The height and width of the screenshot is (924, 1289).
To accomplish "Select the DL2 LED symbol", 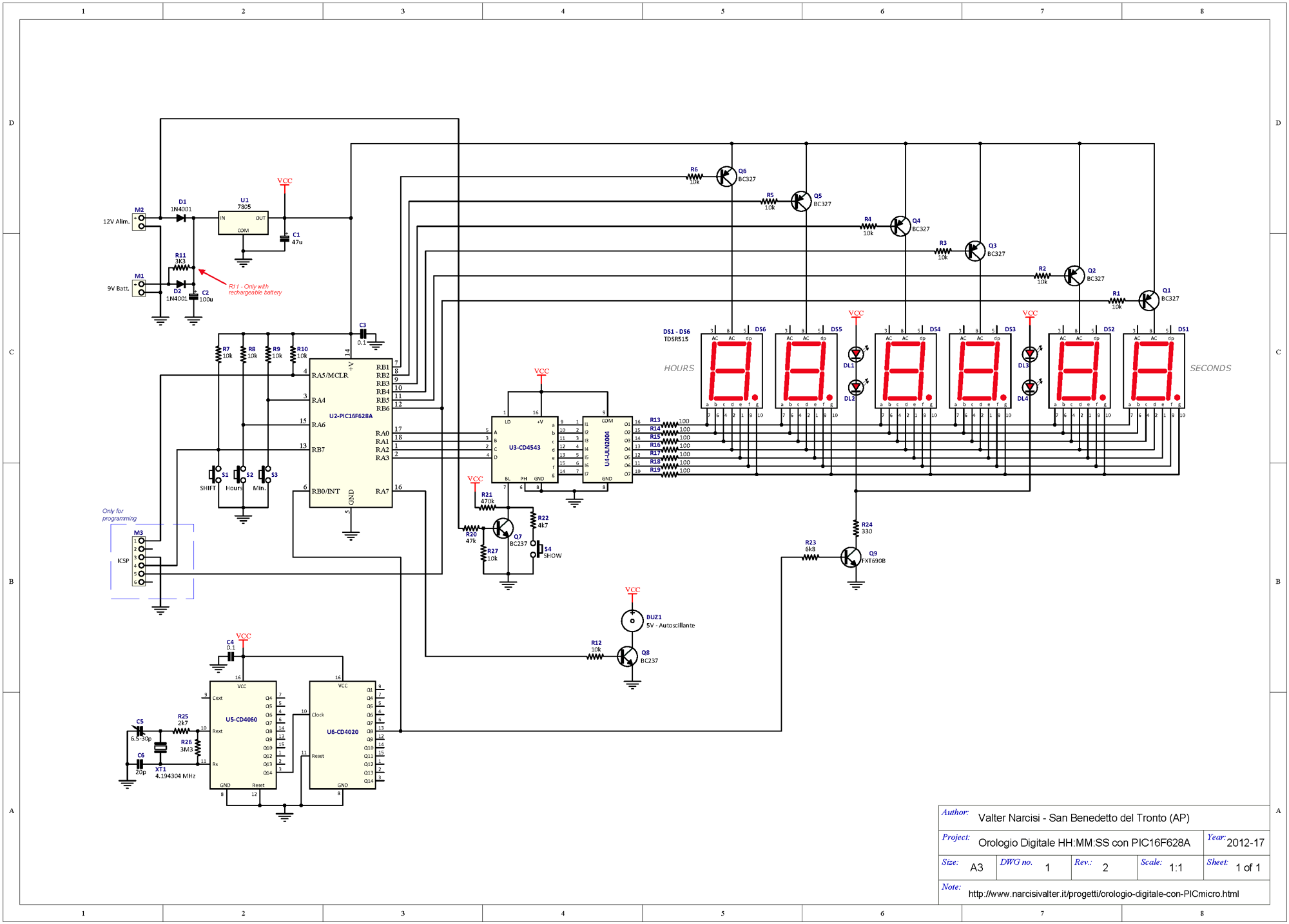I will (856, 387).
